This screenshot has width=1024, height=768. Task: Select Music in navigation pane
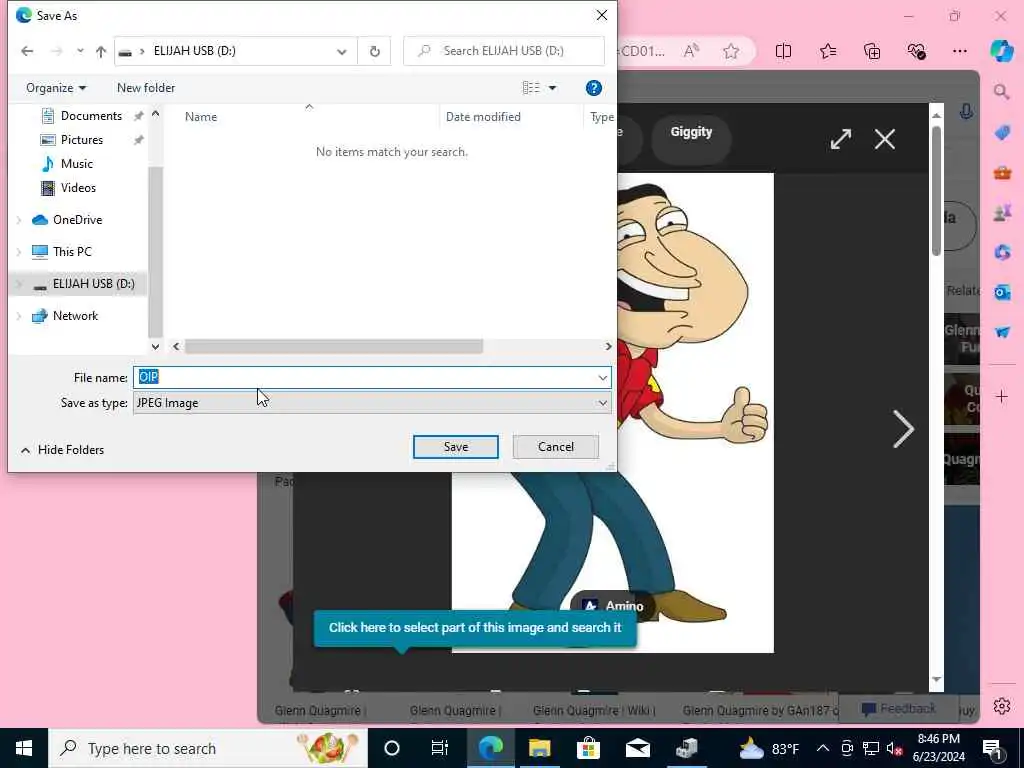pyautogui.click(x=76, y=164)
